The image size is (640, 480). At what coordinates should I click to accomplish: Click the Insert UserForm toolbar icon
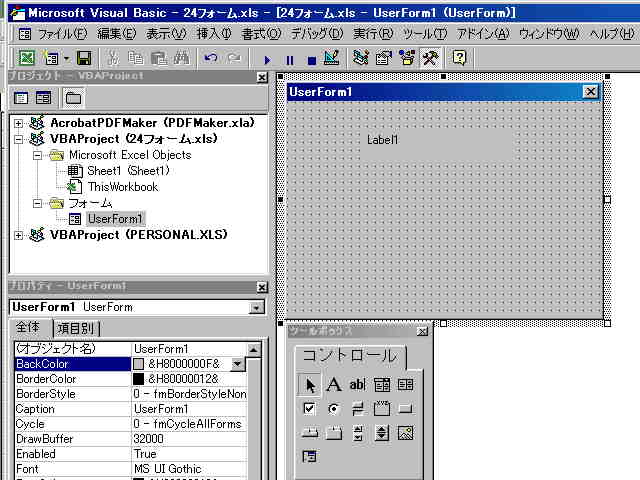click(x=51, y=58)
